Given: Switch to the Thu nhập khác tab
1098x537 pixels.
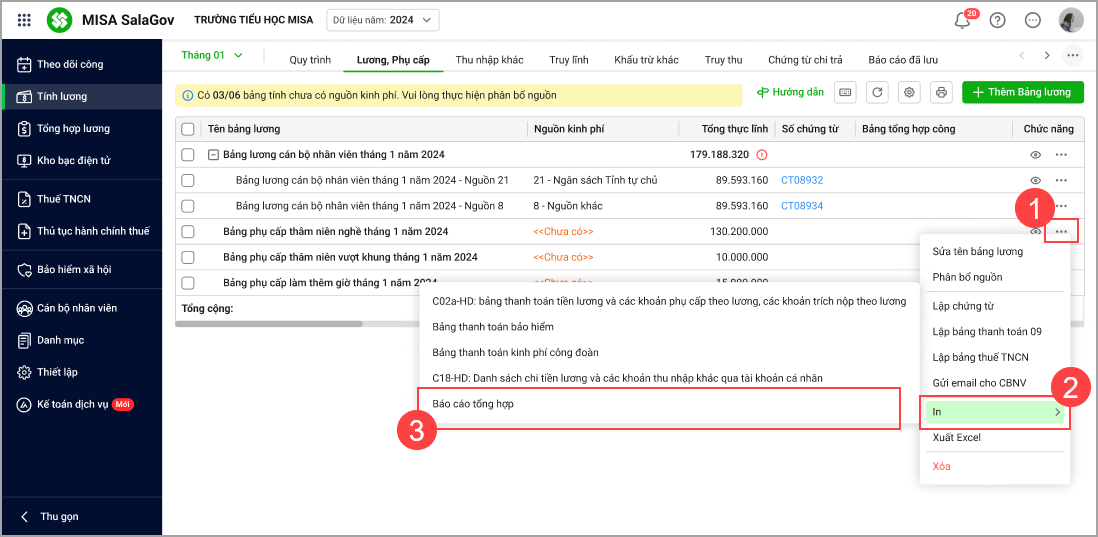Looking at the screenshot, I should point(489,60).
